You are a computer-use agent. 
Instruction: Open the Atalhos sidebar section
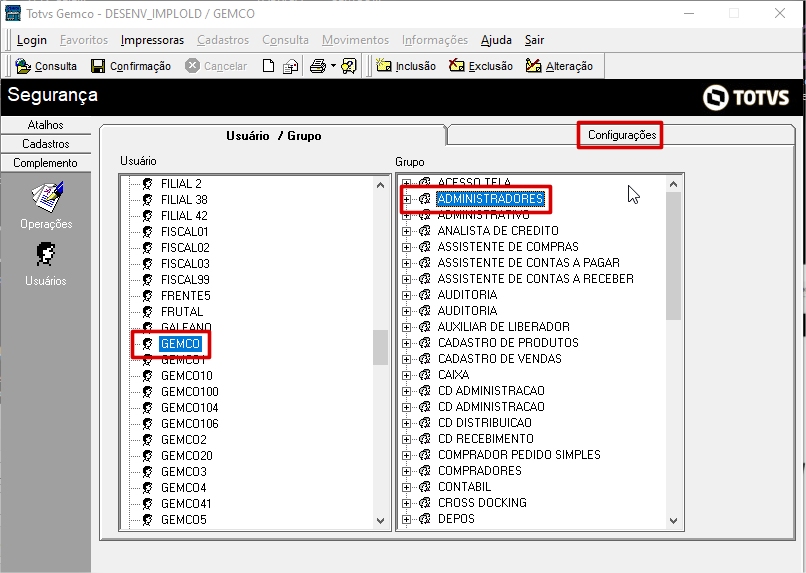tap(46, 125)
